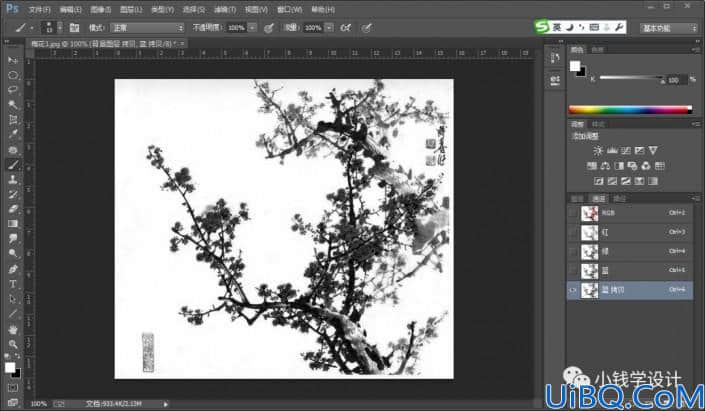This screenshot has height=411, width=705.
Task: Select the Lasso tool
Action: [x=13, y=90]
